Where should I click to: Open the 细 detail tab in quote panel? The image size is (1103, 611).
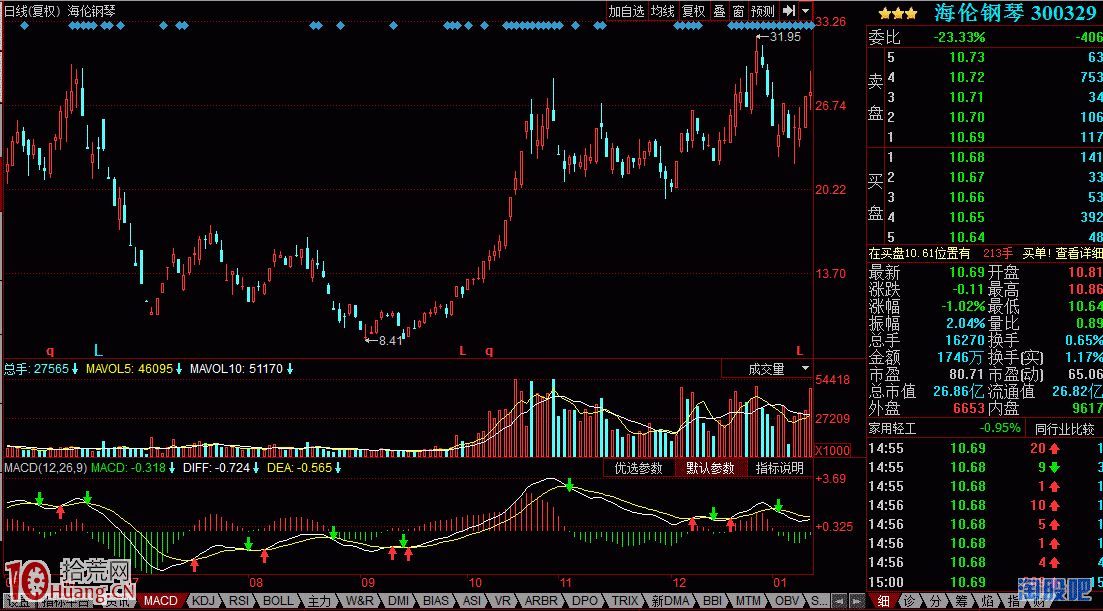(x=883, y=601)
